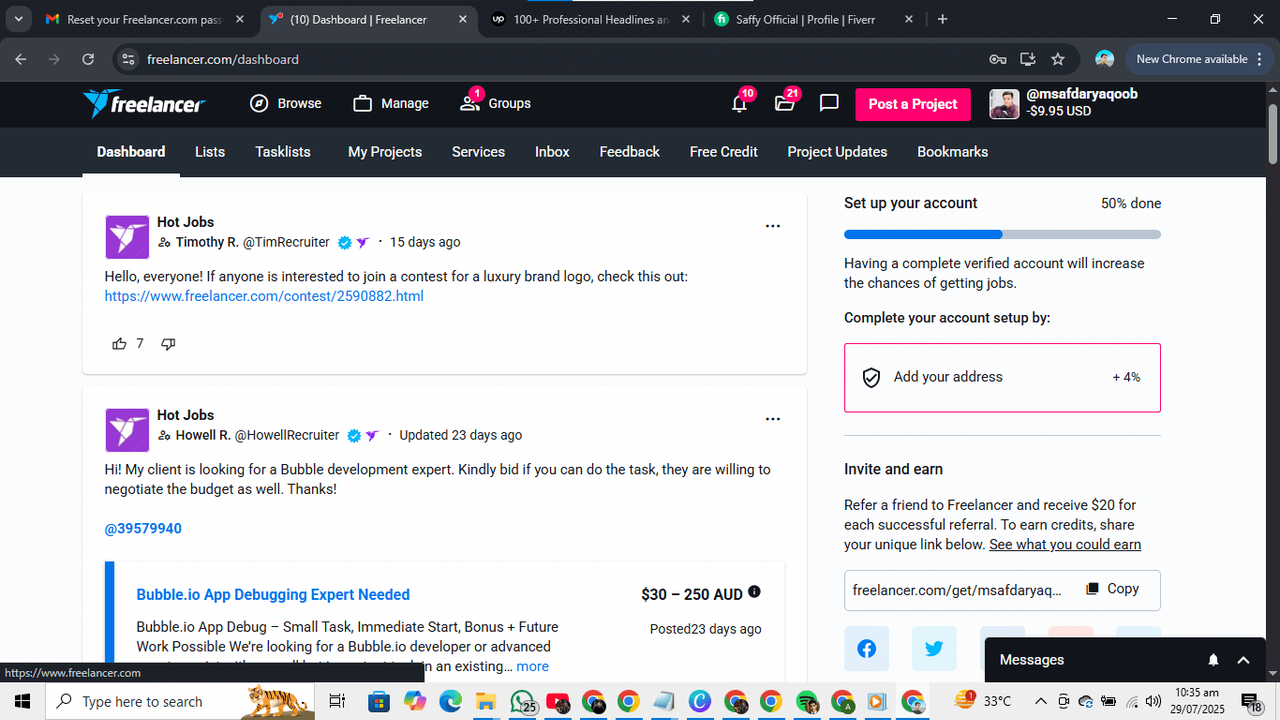
Task: Open the Groups menu in header
Action: [495, 103]
